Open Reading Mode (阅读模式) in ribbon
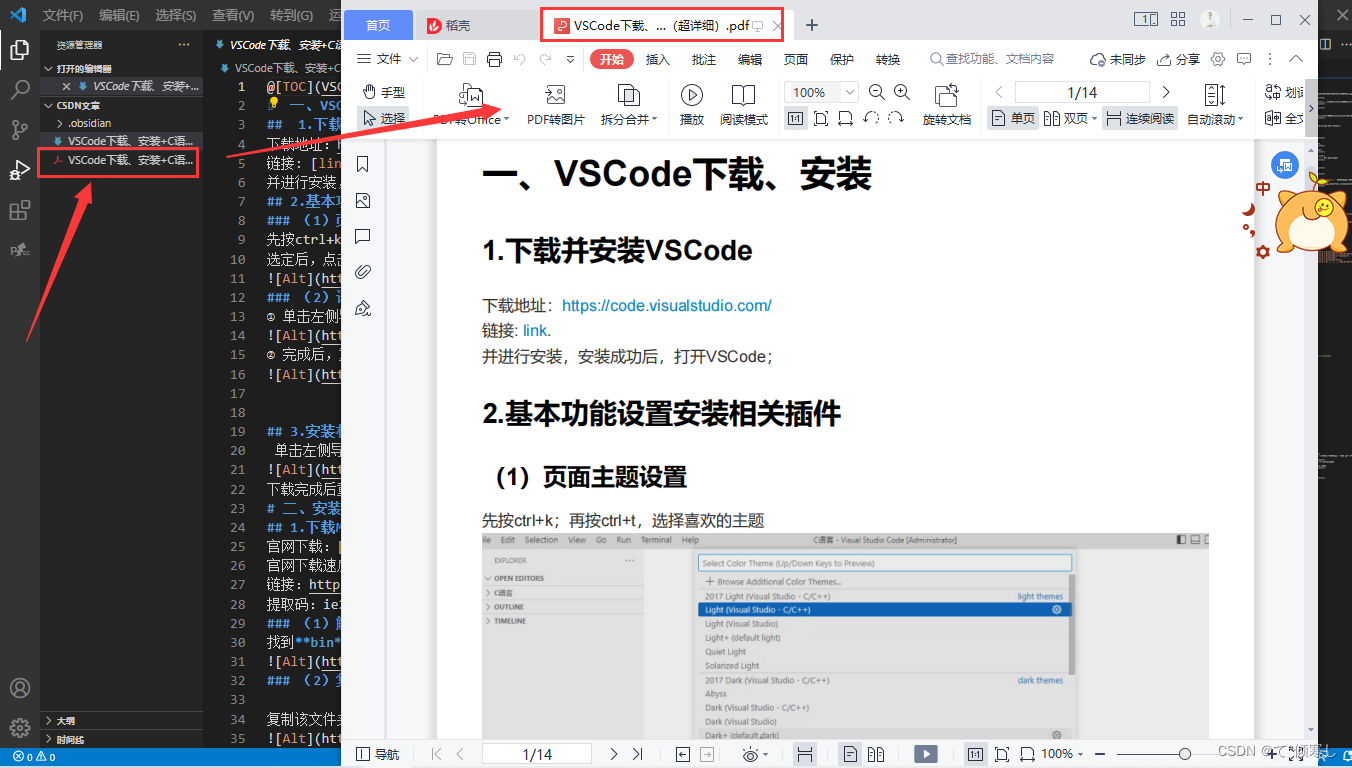The image size is (1352, 768). [743, 106]
